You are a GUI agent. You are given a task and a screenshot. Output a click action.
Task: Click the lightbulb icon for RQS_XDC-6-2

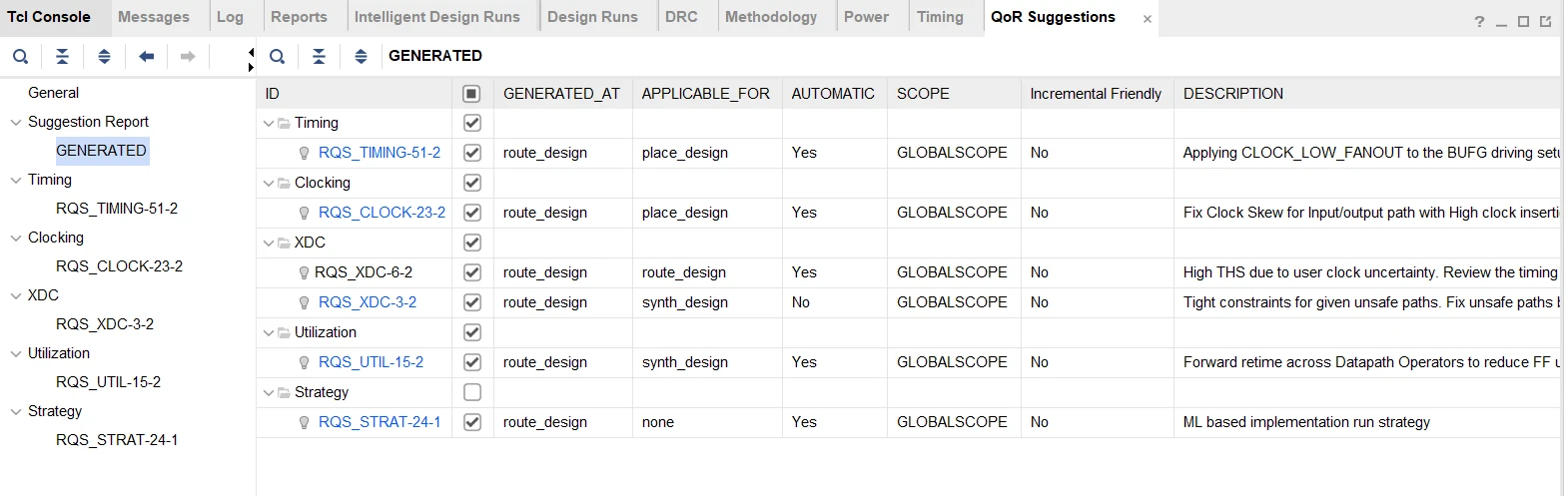305,272
